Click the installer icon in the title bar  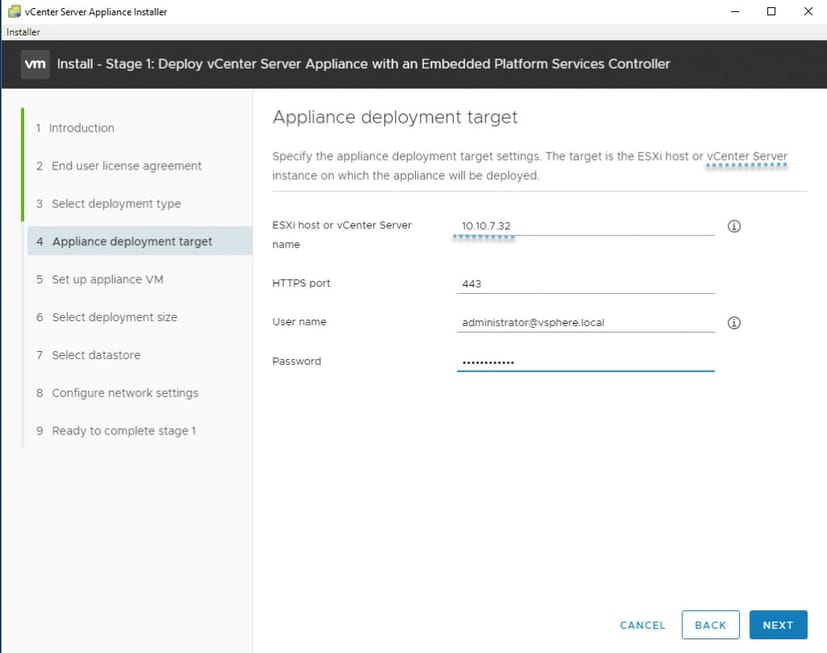11,11
